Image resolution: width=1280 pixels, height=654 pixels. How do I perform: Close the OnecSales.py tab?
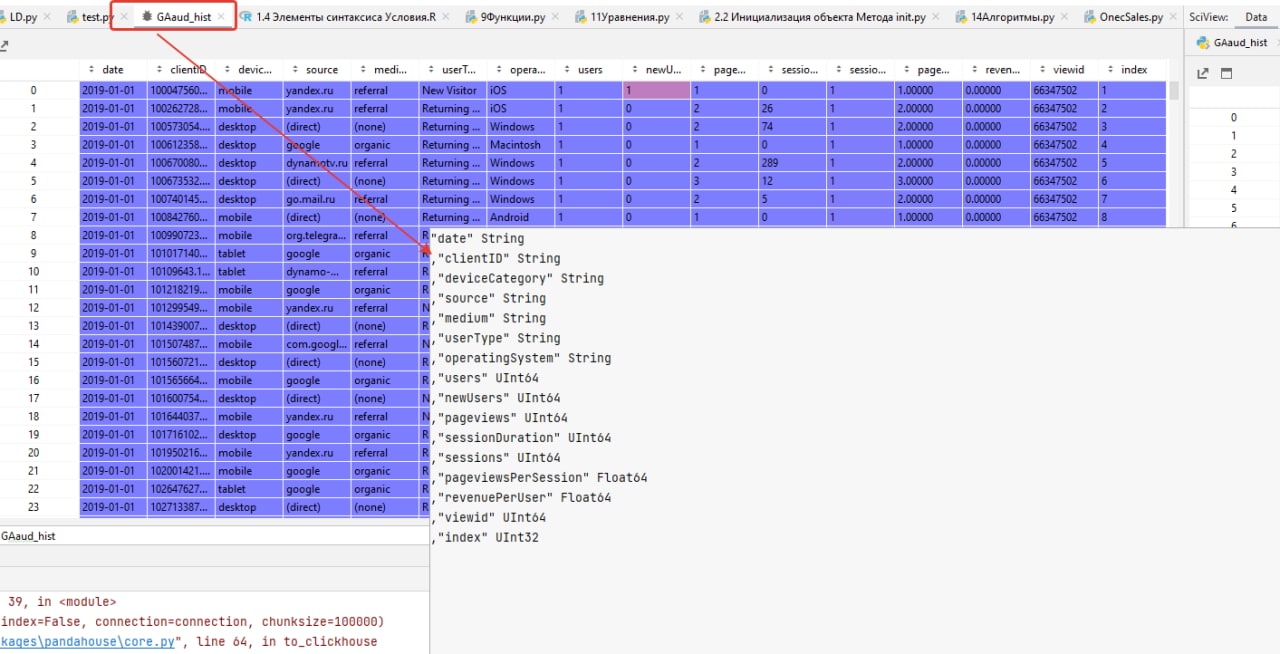pyautogui.click(x=1173, y=17)
